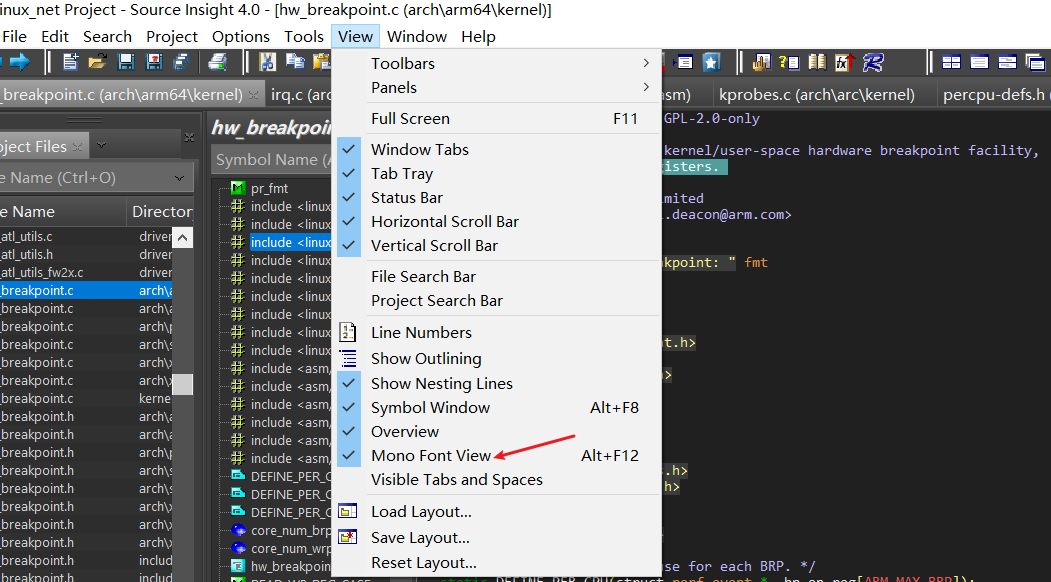Image resolution: width=1051 pixels, height=582 pixels.
Task: Click the Save All toolbar icon
Action: coord(182,62)
